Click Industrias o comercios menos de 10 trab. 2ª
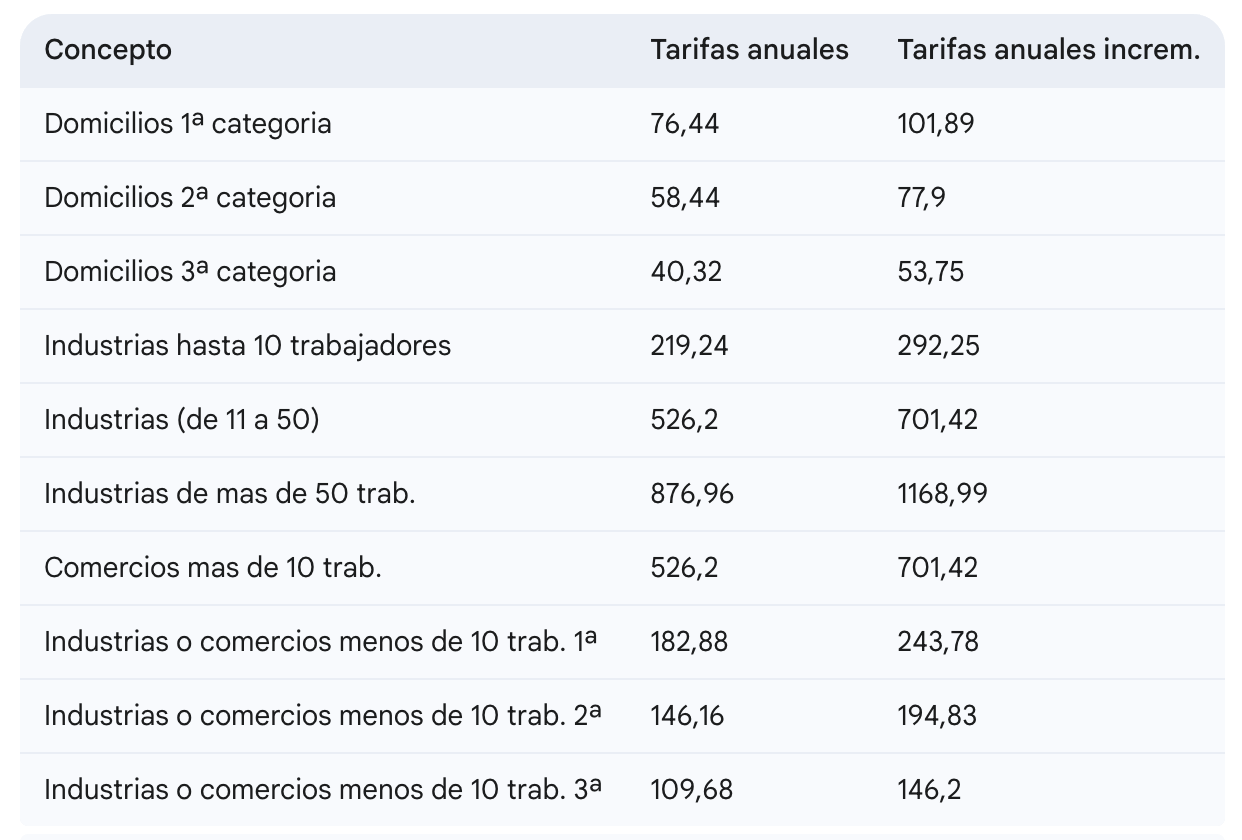Viewport: 1242px width, 840px height. point(322,716)
